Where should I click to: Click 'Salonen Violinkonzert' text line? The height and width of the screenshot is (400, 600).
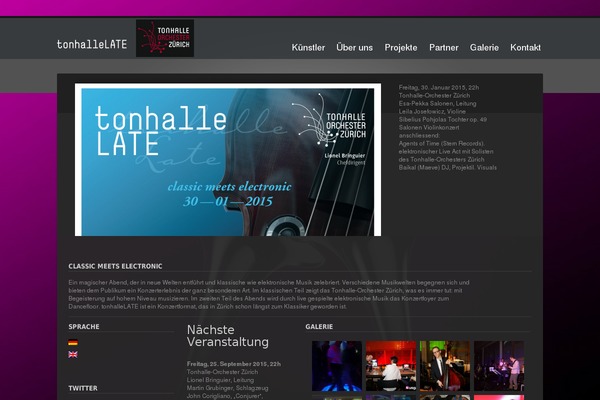click(429, 127)
